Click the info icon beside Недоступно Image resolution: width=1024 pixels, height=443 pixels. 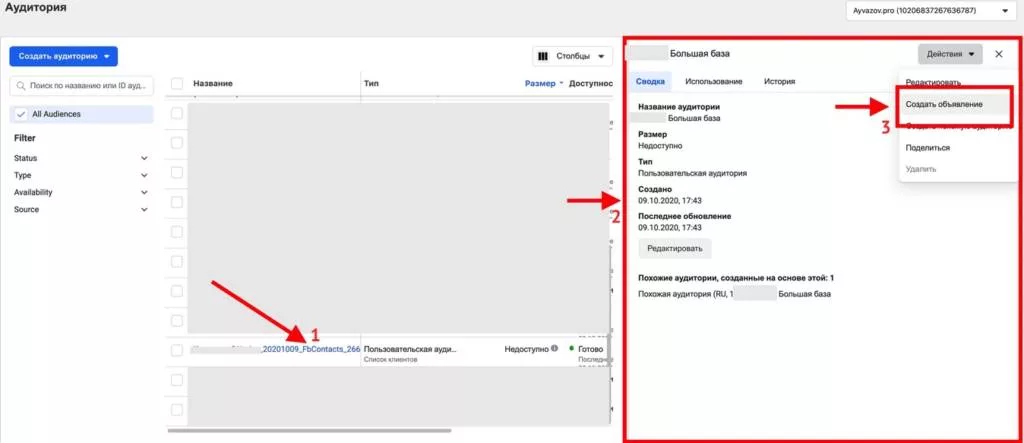(554, 349)
